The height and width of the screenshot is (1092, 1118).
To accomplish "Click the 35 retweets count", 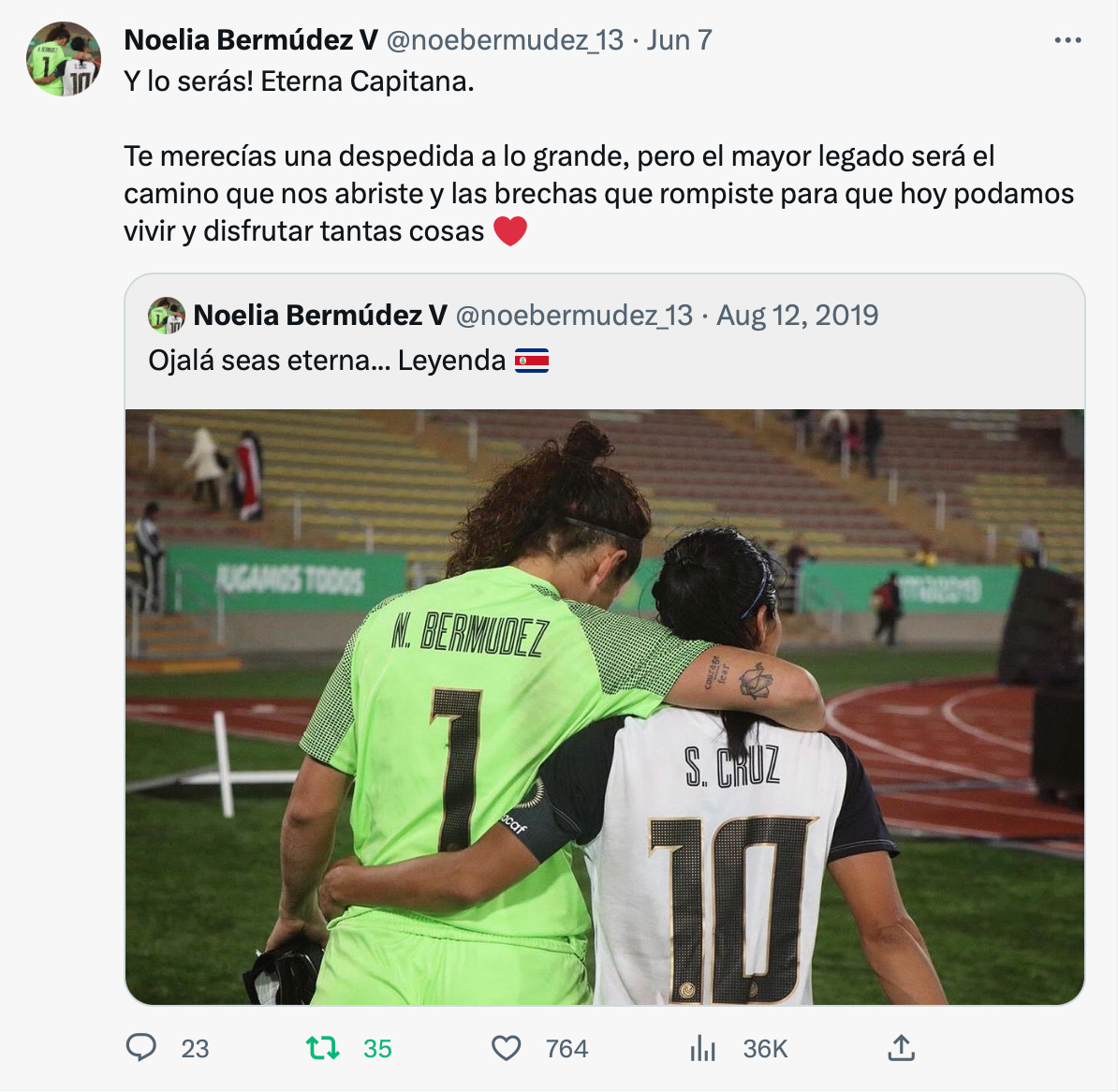I will click(377, 1049).
